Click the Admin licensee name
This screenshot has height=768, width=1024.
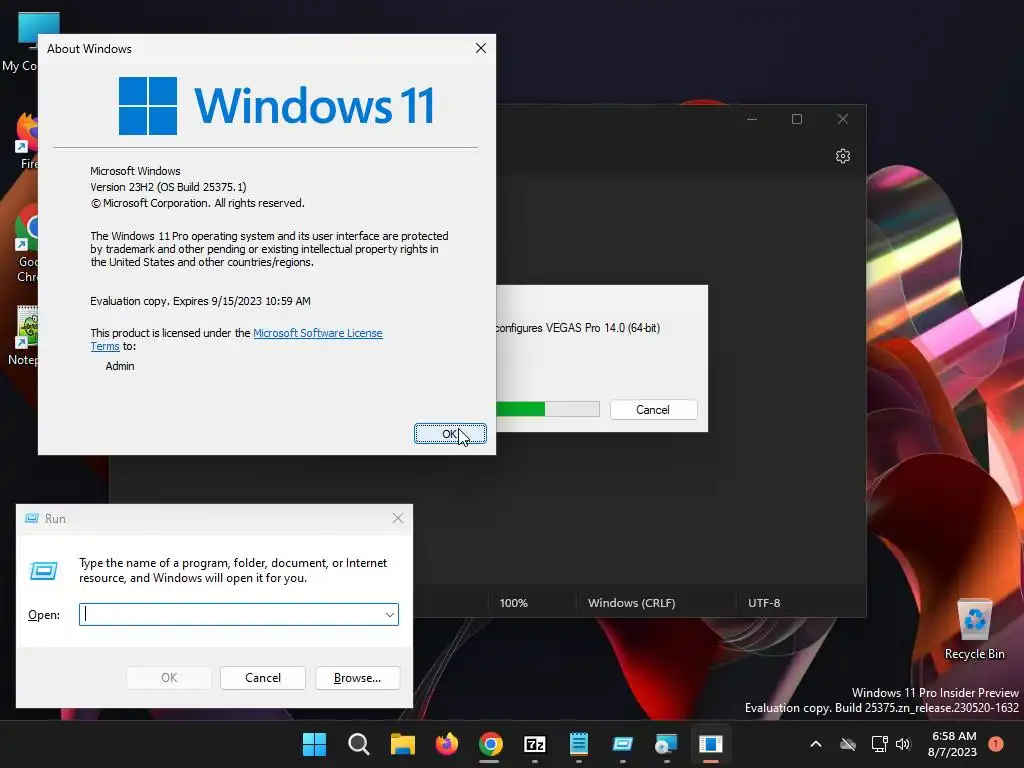[120, 366]
